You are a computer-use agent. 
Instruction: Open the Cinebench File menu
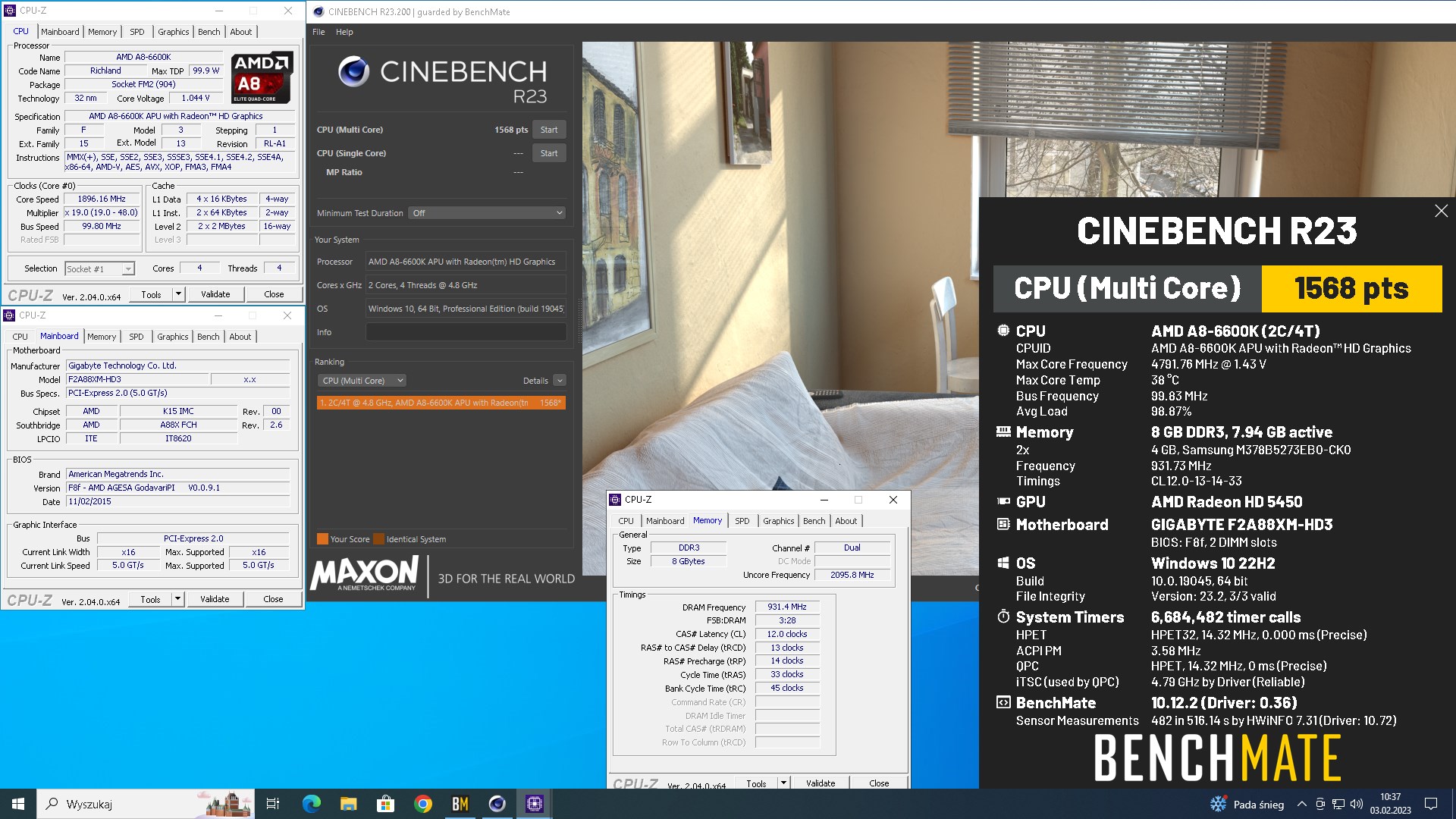318,32
